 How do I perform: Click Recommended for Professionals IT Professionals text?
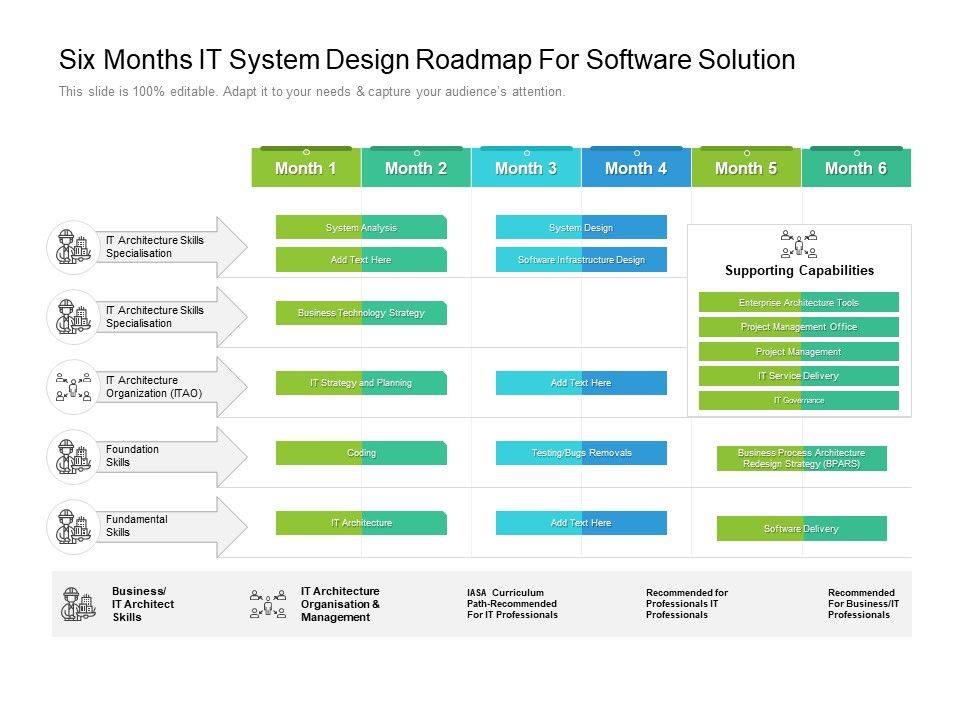click(686, 604)
